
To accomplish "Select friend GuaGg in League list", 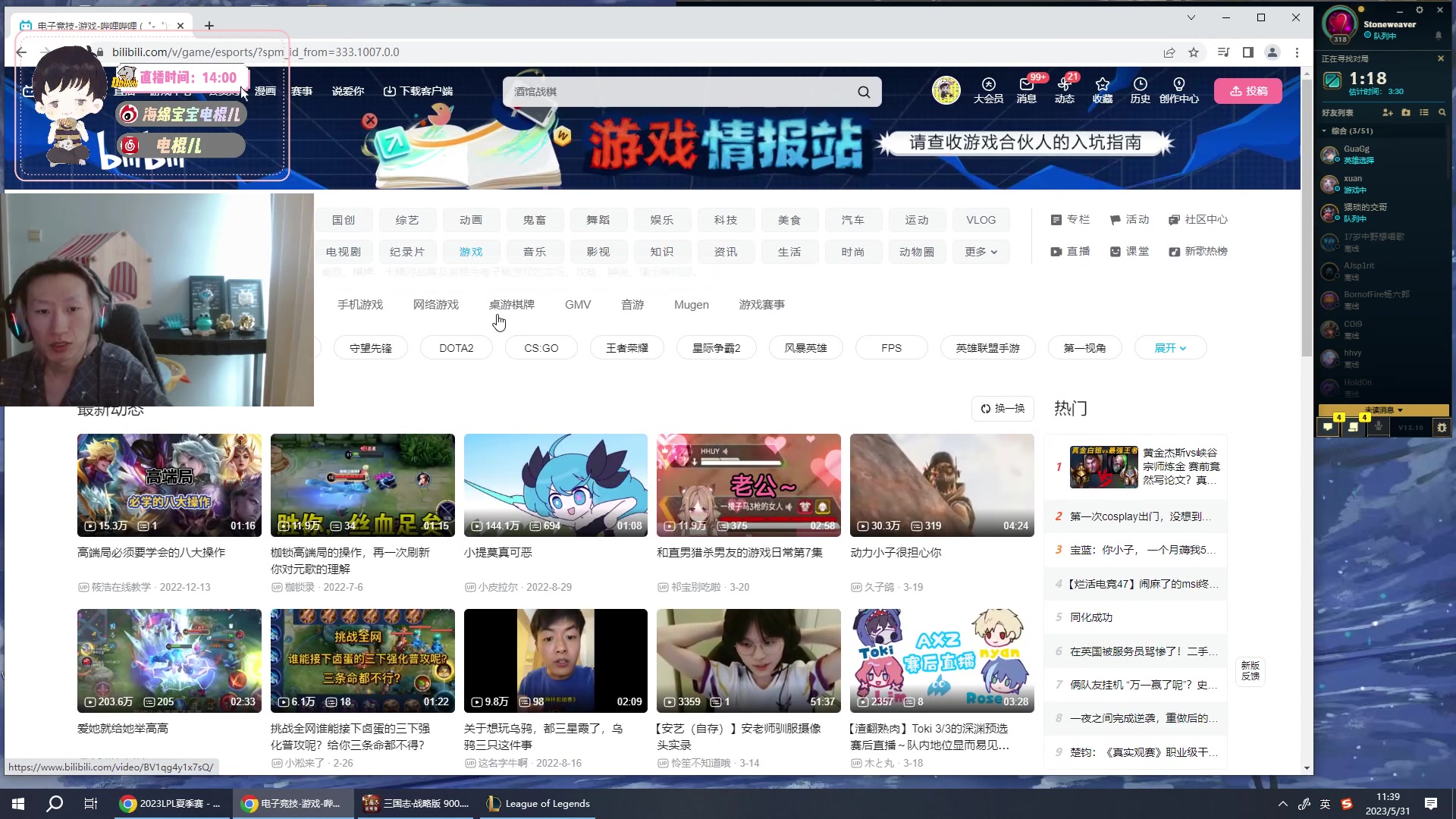I will pyautogui.click(x=1384, y=154).
